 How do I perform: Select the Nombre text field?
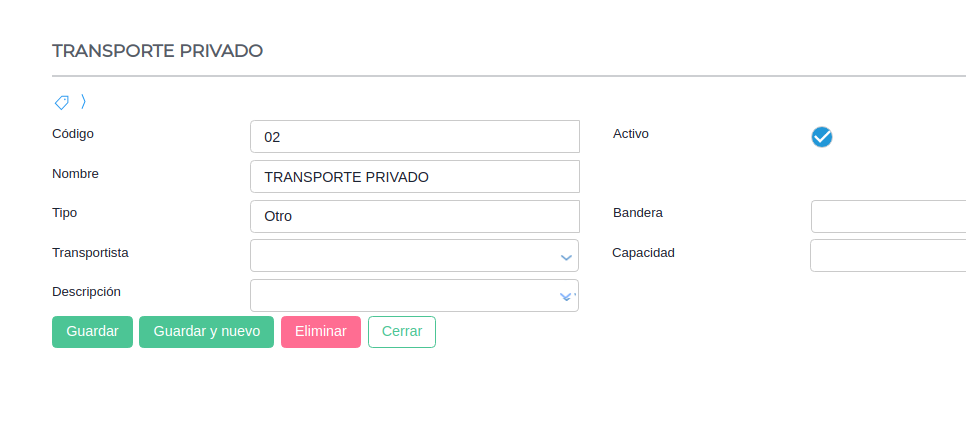pyautogui.click(x=414, y=177)
